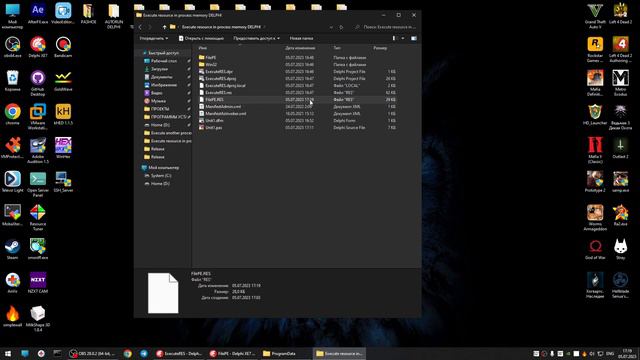Open the address bar history dropdown
Viewport: 640px width, 360px height.
(x=331, y=27)
